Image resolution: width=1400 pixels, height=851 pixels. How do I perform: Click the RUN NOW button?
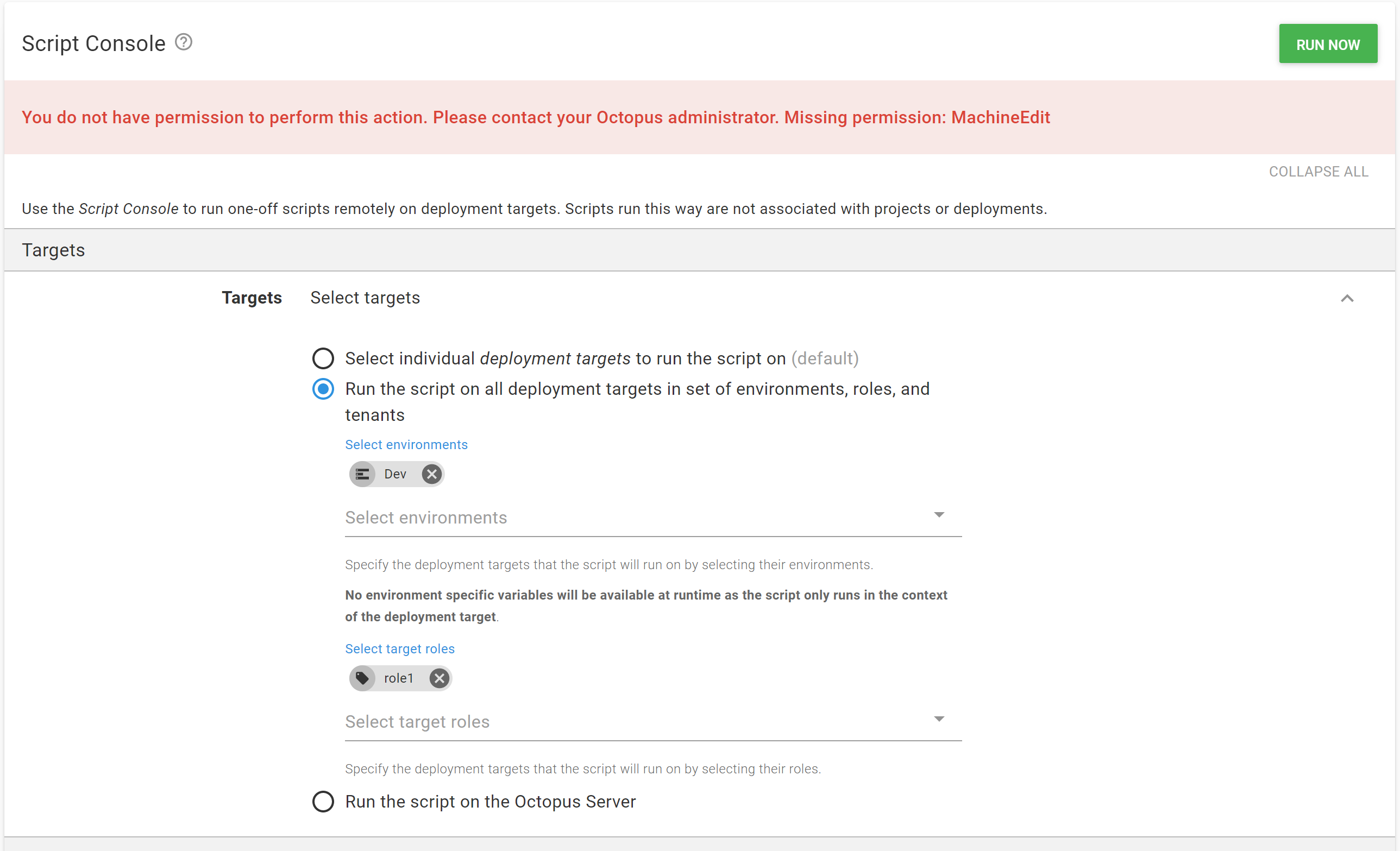(1328, 44)
